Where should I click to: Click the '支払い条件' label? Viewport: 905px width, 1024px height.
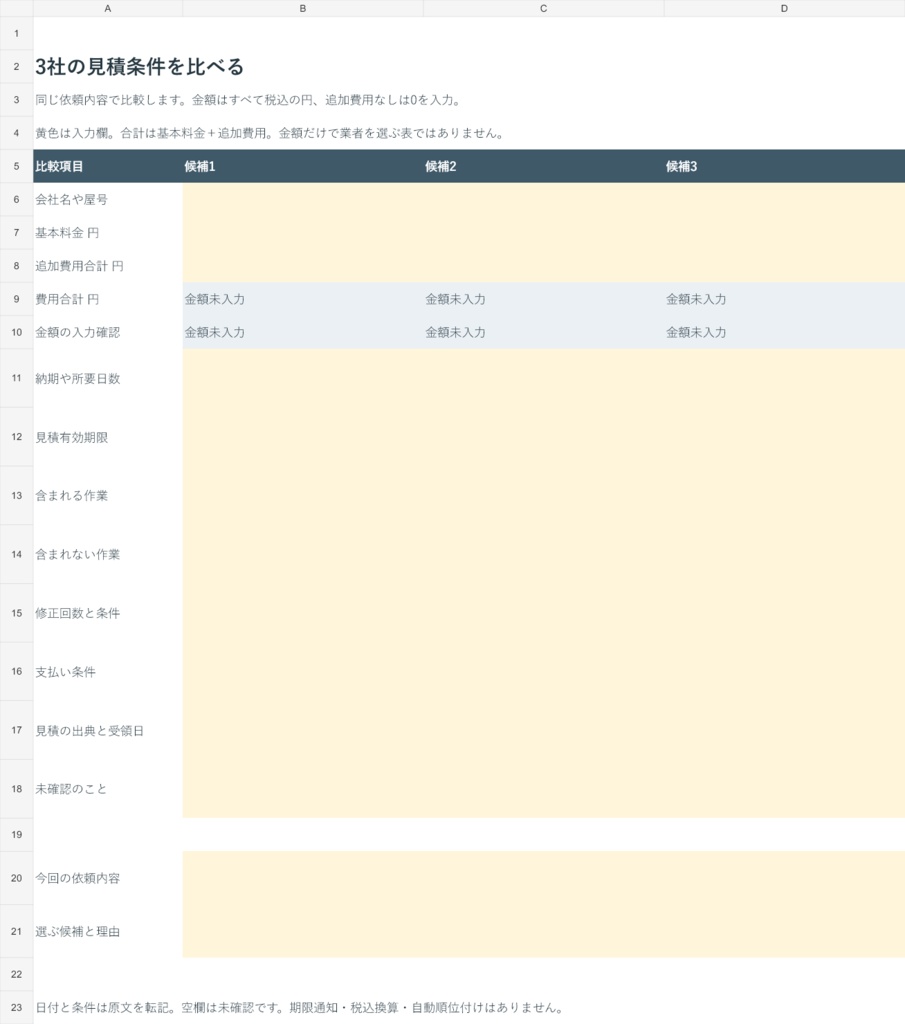(65, 672)
